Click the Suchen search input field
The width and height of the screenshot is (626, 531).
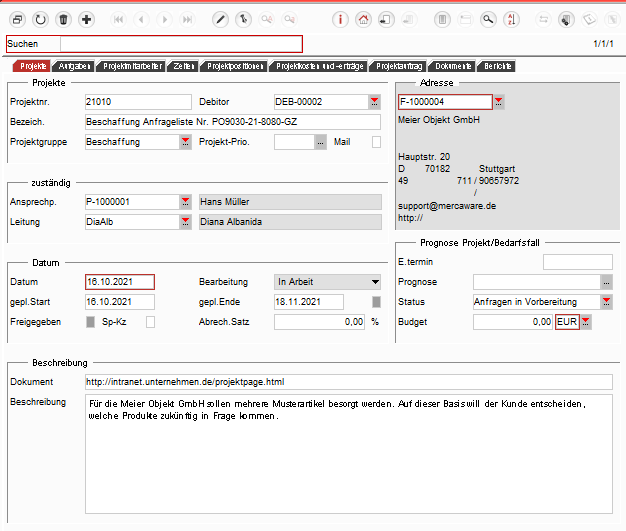pyautogui.click(x=180, y=44)
